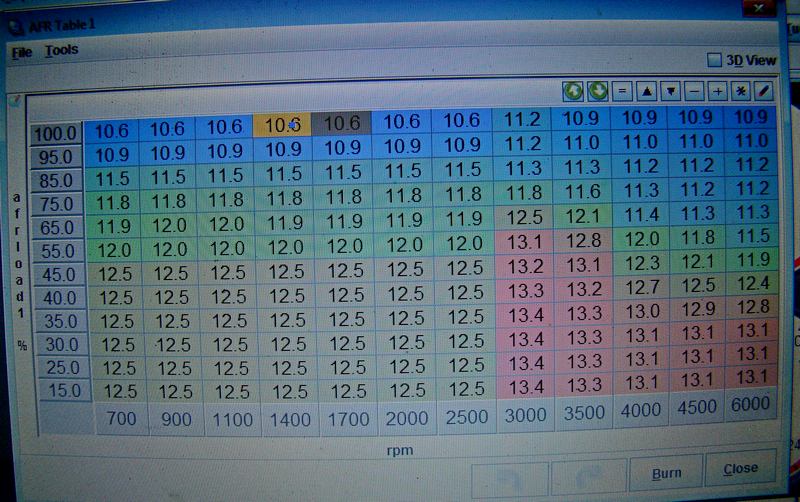This screenshot has height=502, width=800.
Task: Click the black down-triangle decrease icon
Action: click(670, 91)
